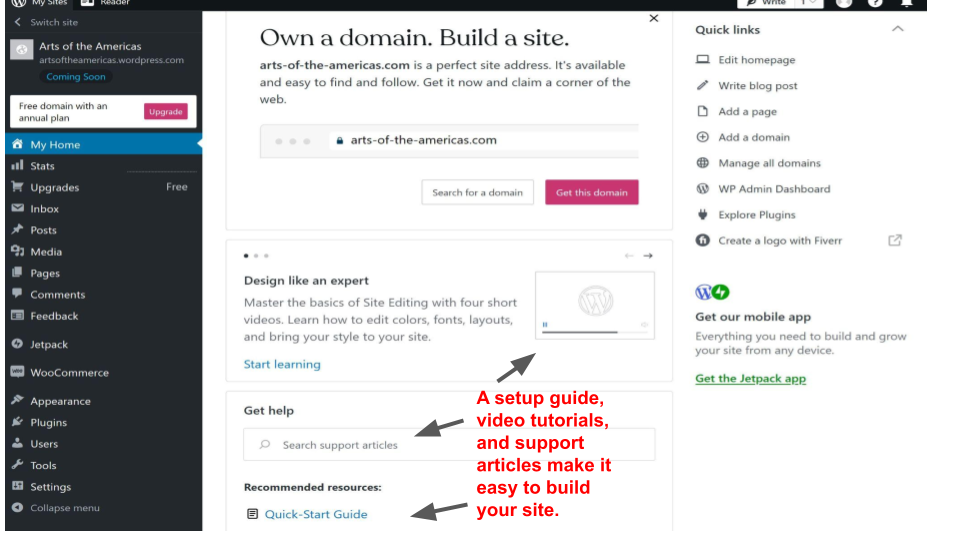960x540 pixels.
Task: Click the user profile avatar in top bar
Action: pyautogui.click(x=844, y=2)
